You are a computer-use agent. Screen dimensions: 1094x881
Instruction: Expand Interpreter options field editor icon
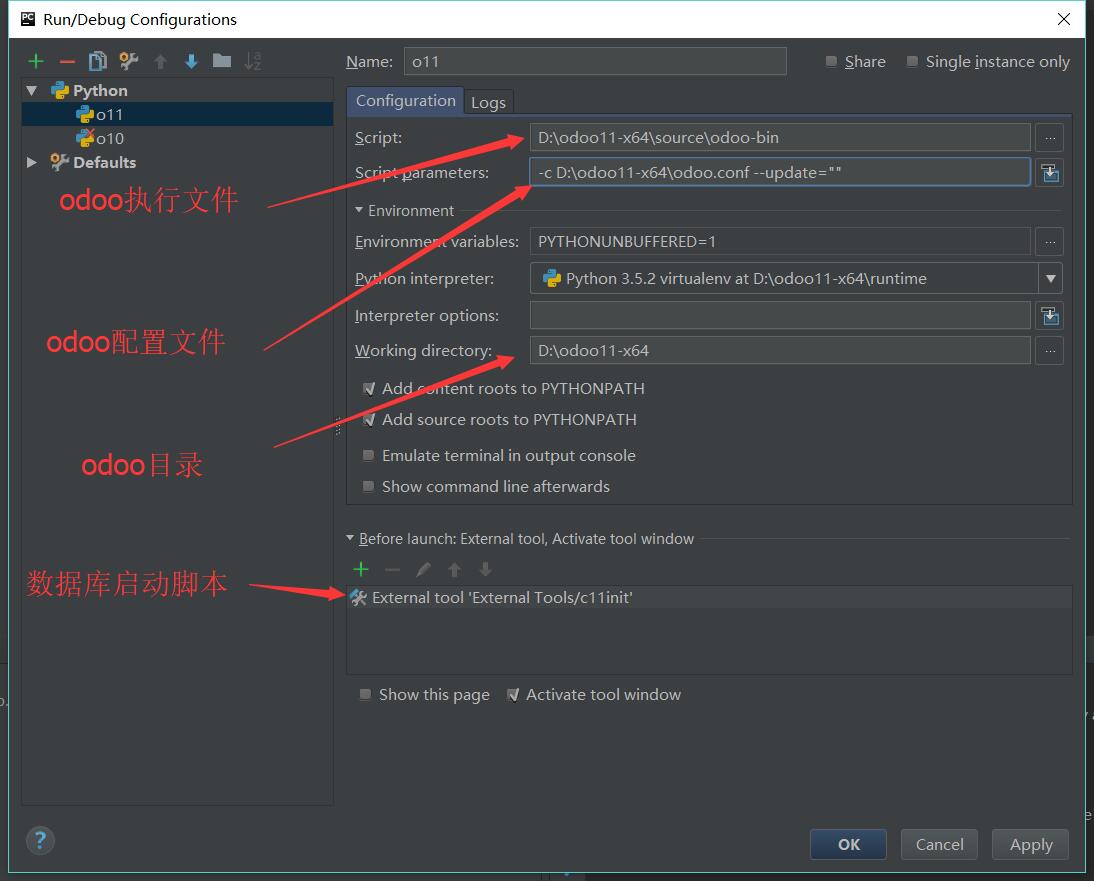click(1049, 315)
